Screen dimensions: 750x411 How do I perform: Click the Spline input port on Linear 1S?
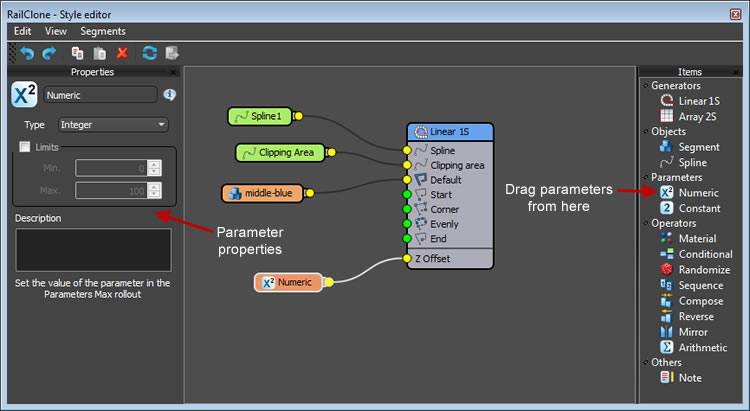[407, 150]
